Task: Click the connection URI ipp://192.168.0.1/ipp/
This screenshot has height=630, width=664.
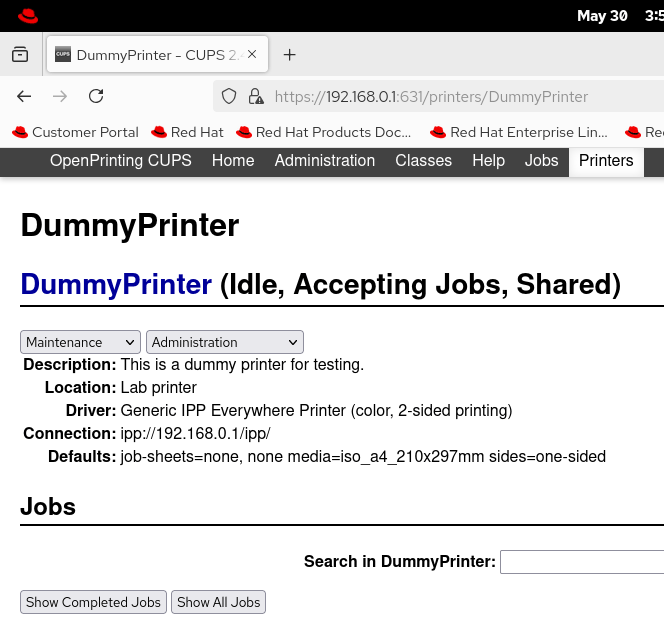Action: point(196,434)
